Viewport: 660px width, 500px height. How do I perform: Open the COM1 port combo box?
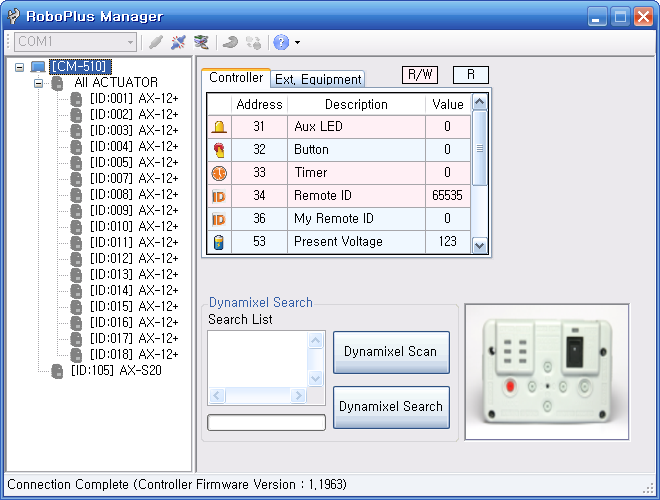75,42
